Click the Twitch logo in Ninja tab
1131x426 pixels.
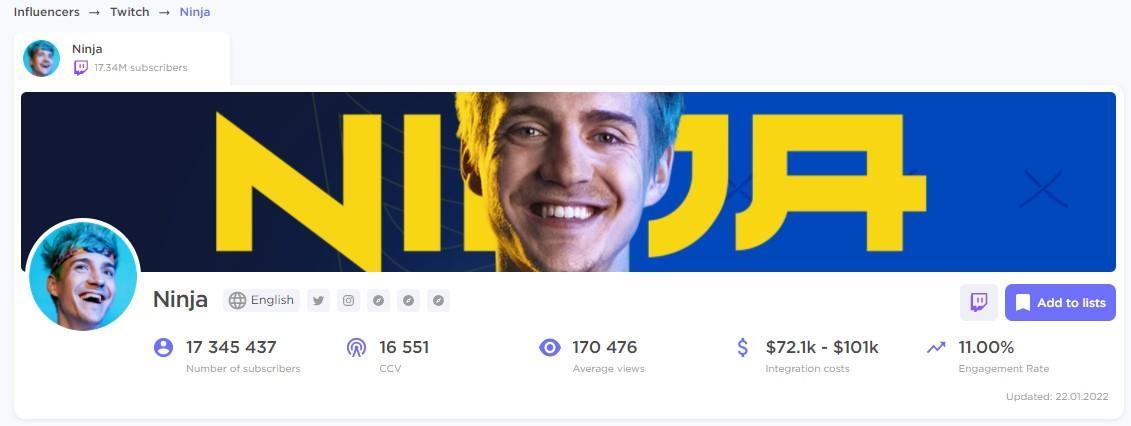click(x=81, y=68)
